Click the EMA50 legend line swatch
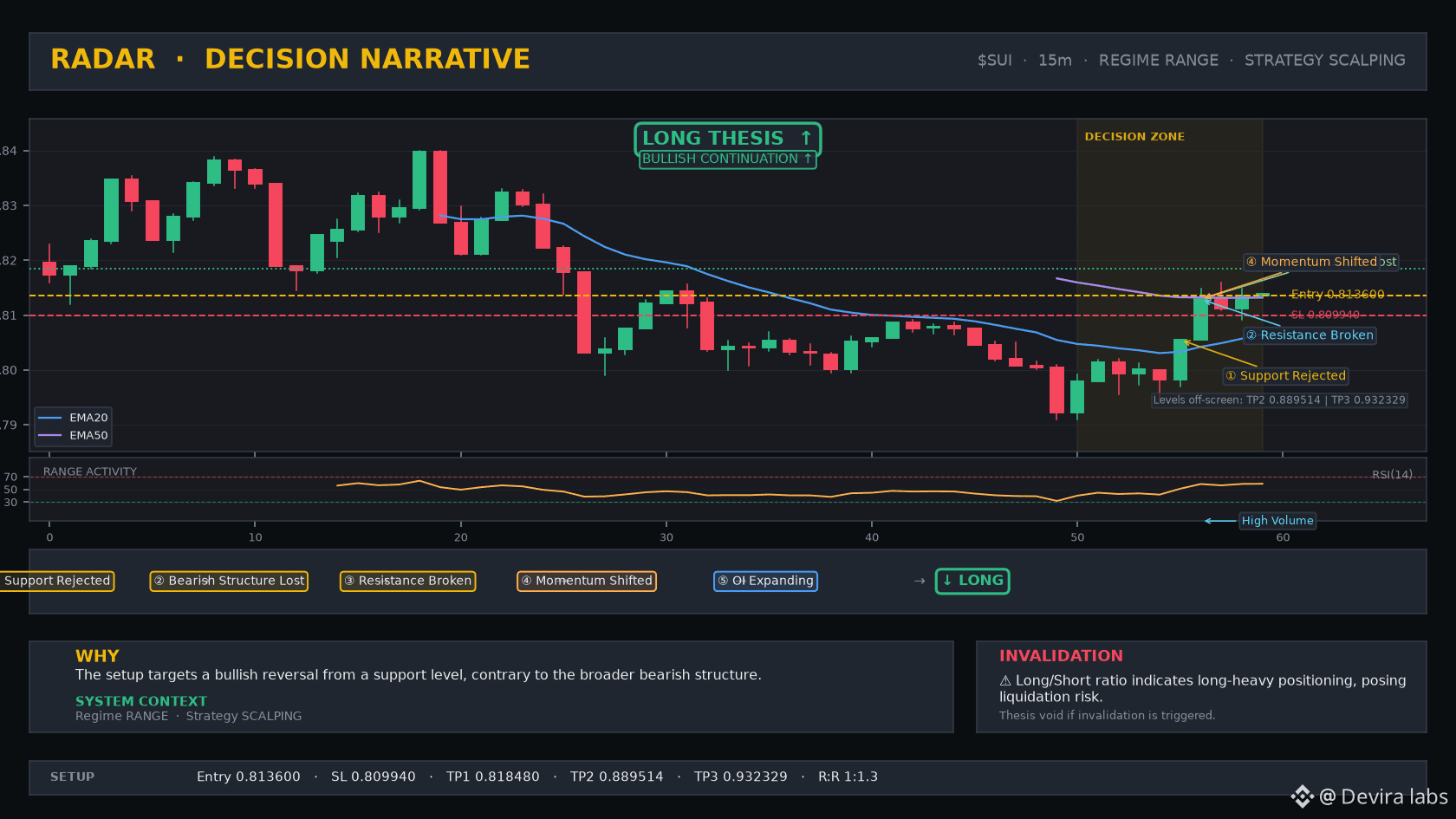 50,436
